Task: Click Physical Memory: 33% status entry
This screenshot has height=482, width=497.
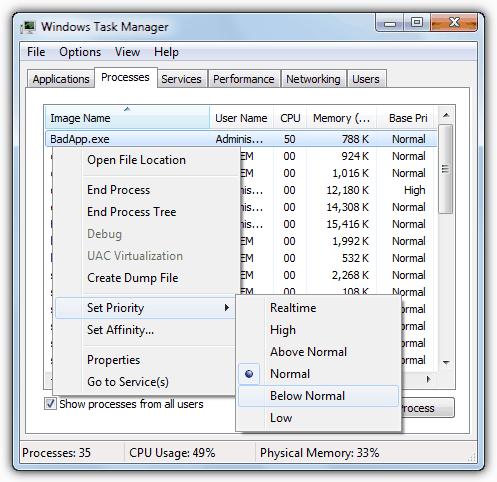Action: click(x=319, y=453)
